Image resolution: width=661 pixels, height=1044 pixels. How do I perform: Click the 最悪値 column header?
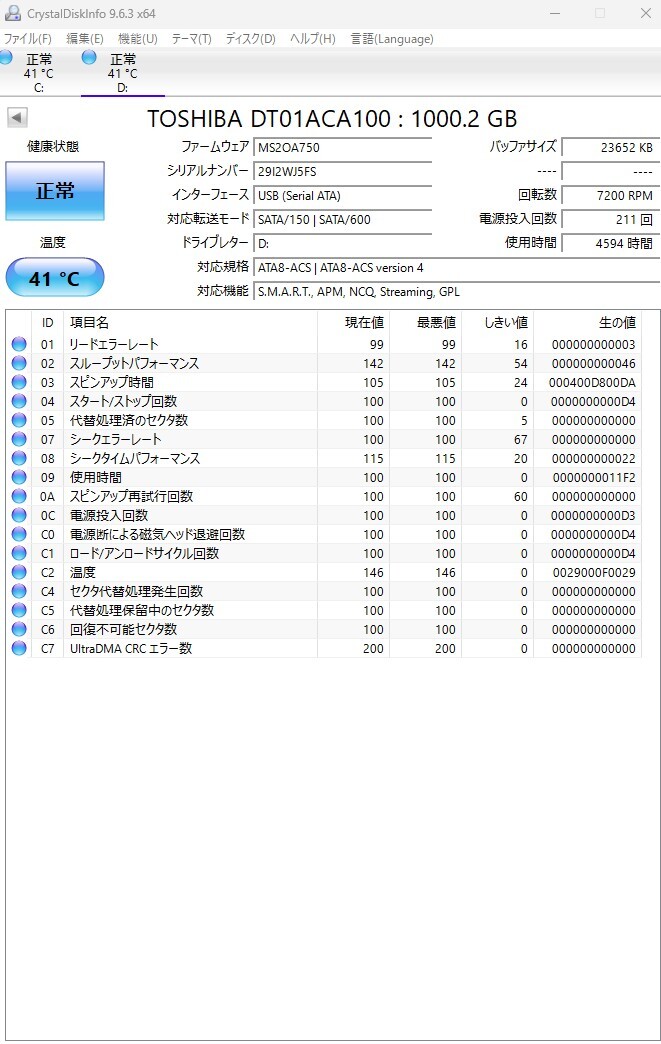pyautogui.click(x=425, y=323)
